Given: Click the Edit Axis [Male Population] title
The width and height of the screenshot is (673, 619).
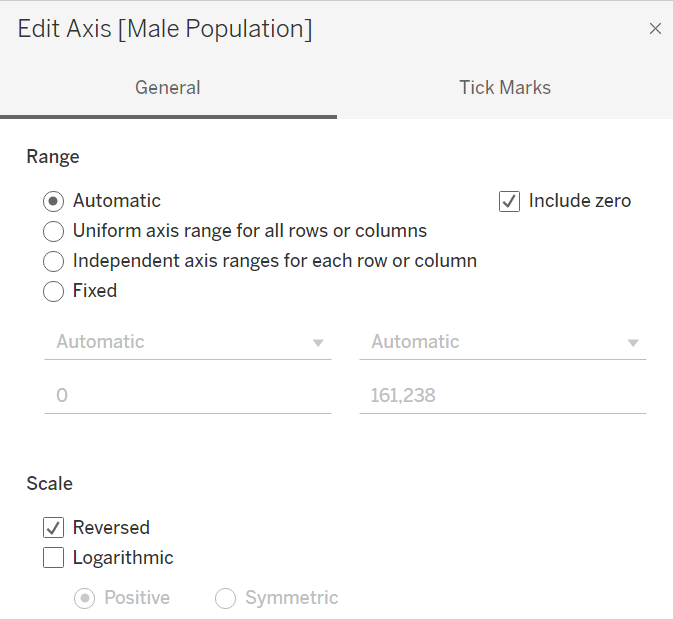Looking at the screenshot, I should pyautogui.click(x=165, y=29).
